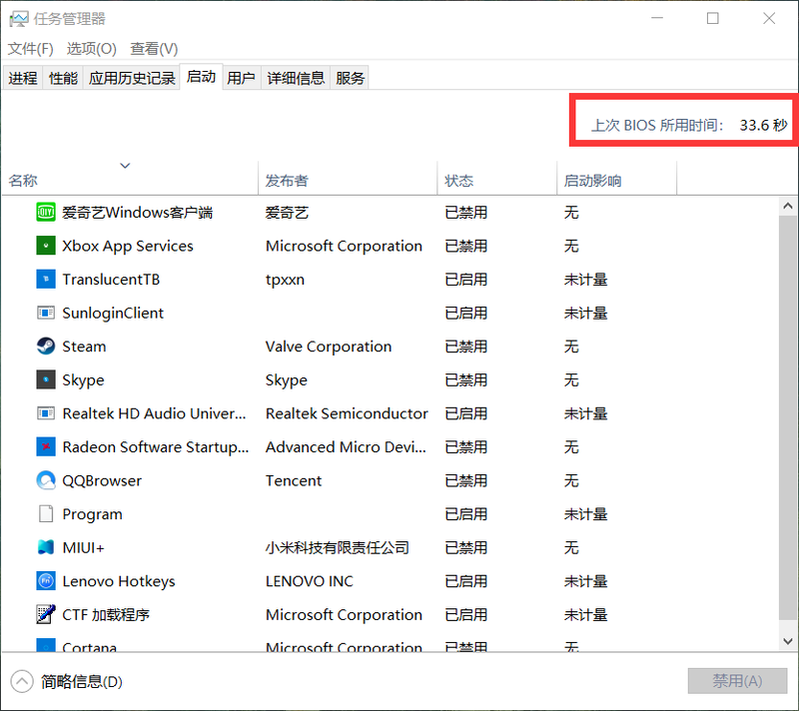Click the iQiyi Windows client icon
This screenshot has height=711, width=799.
pyautogui.click(x=45, y=212)
